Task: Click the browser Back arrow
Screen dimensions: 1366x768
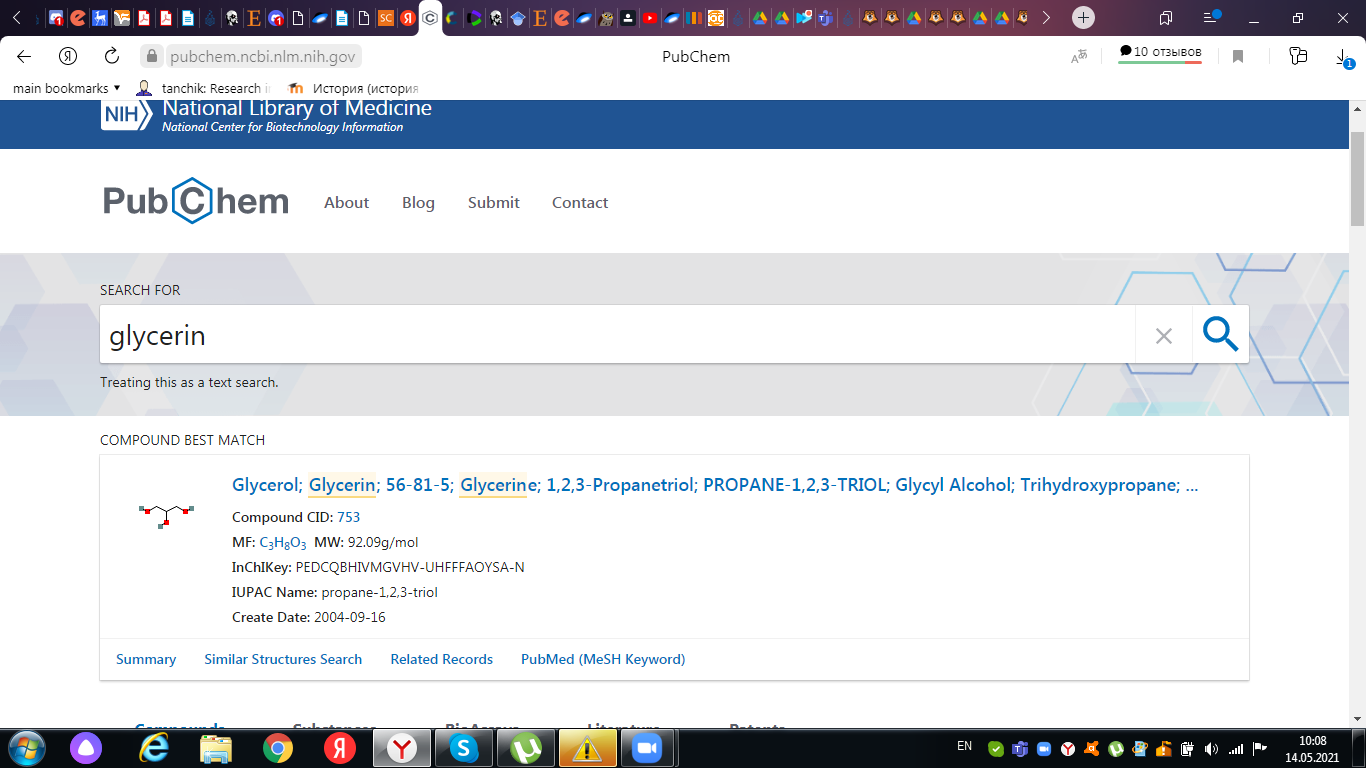Action: coord(24,56)
